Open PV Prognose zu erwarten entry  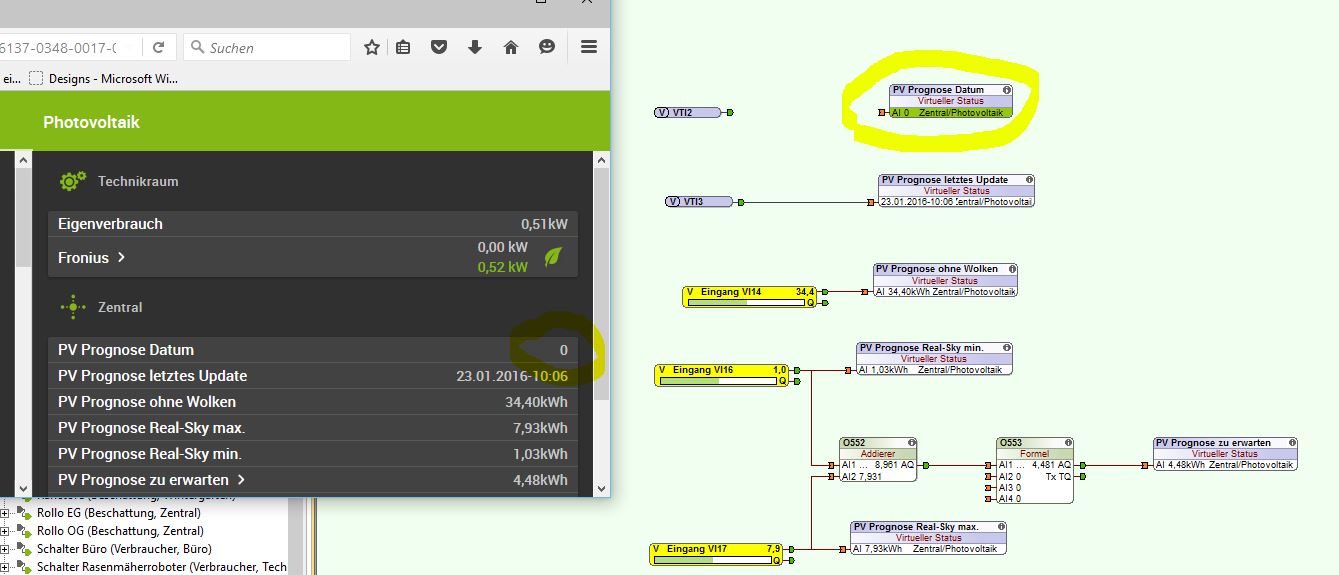(150, 480)
